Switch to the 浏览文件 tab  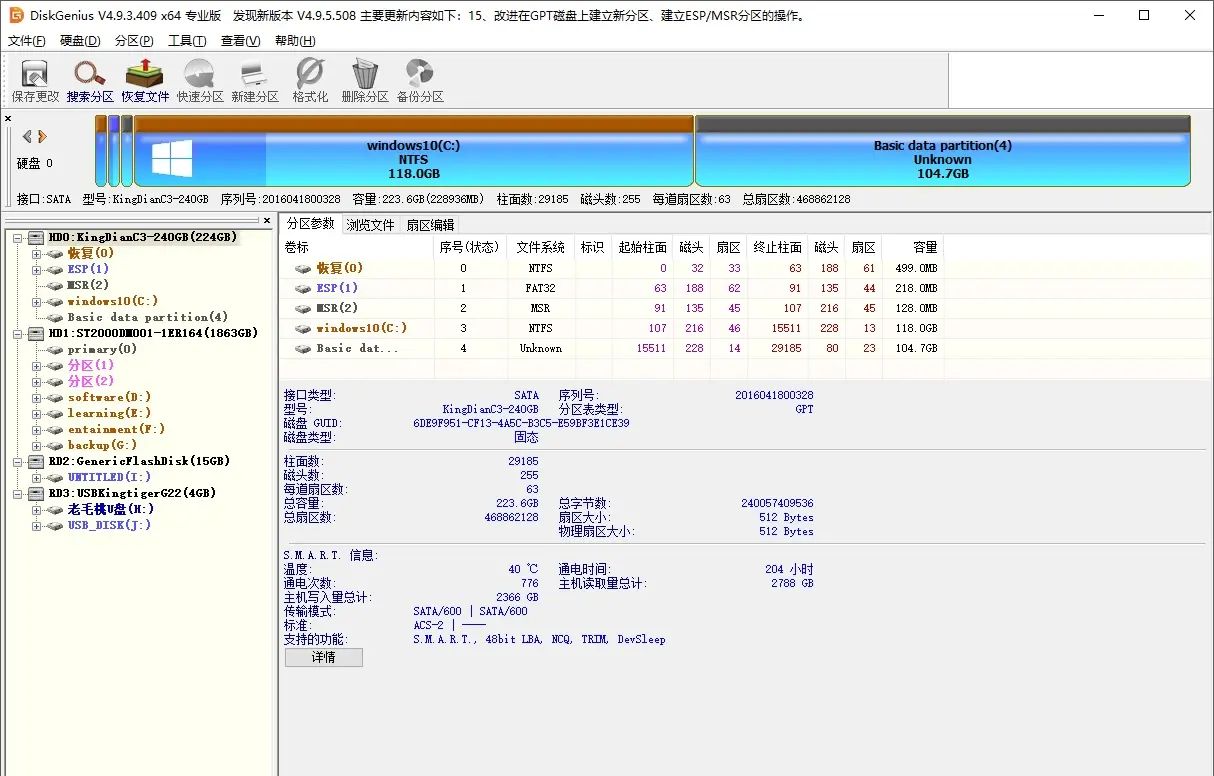point(371,224)
